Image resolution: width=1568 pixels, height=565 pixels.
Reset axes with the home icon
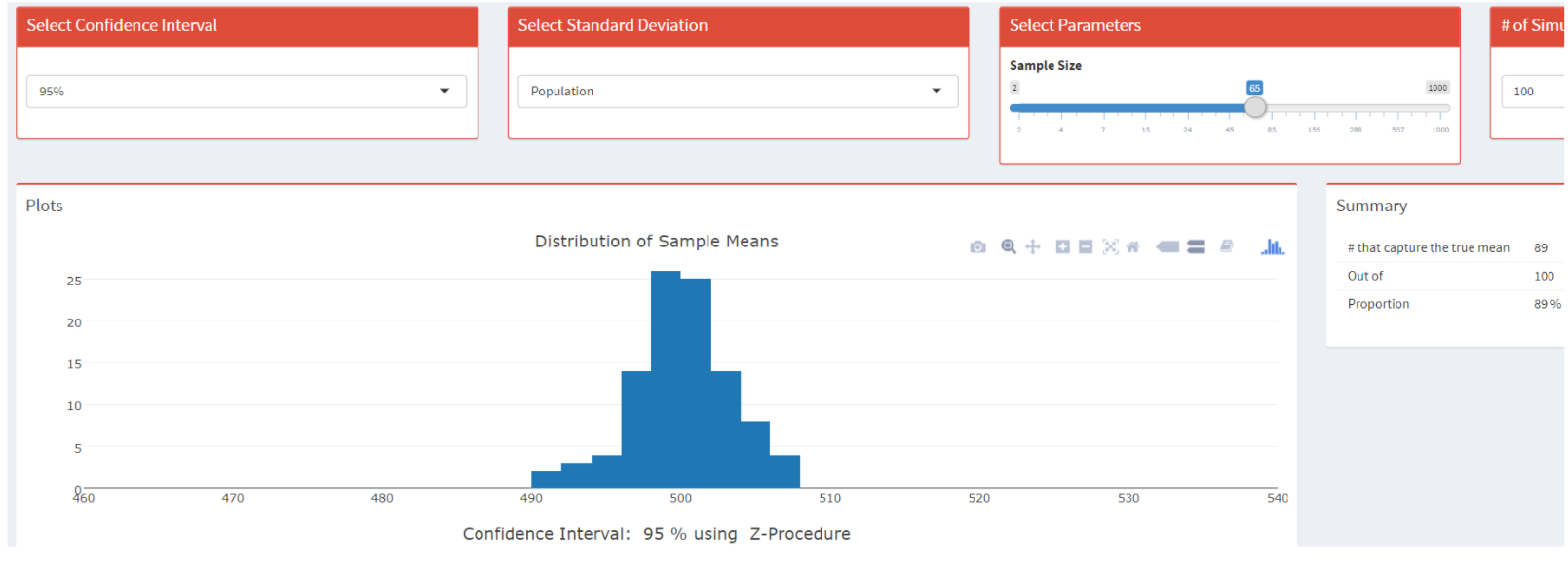pos(1132,247)
